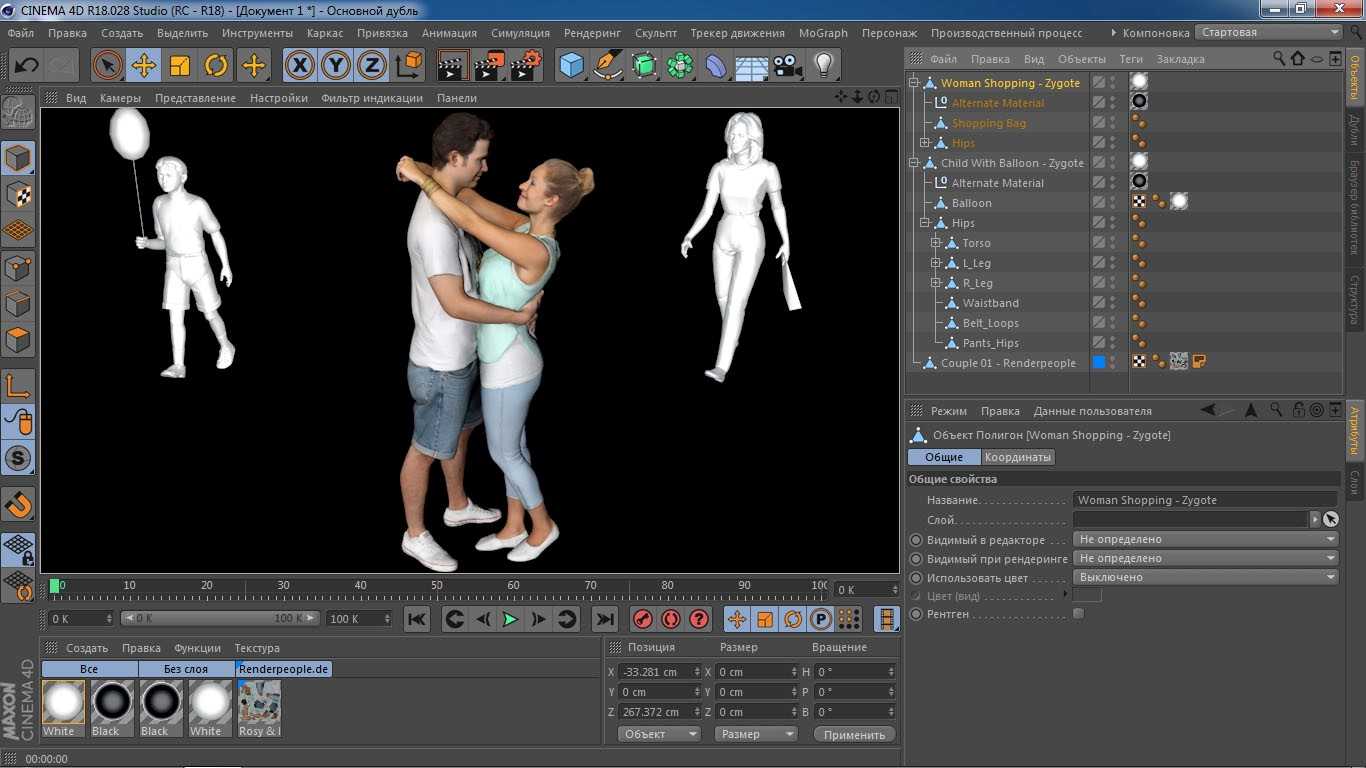The image size is (1366, 768).
Task: Add a Light object from toolbar
Action: click(x=823, y=66)
